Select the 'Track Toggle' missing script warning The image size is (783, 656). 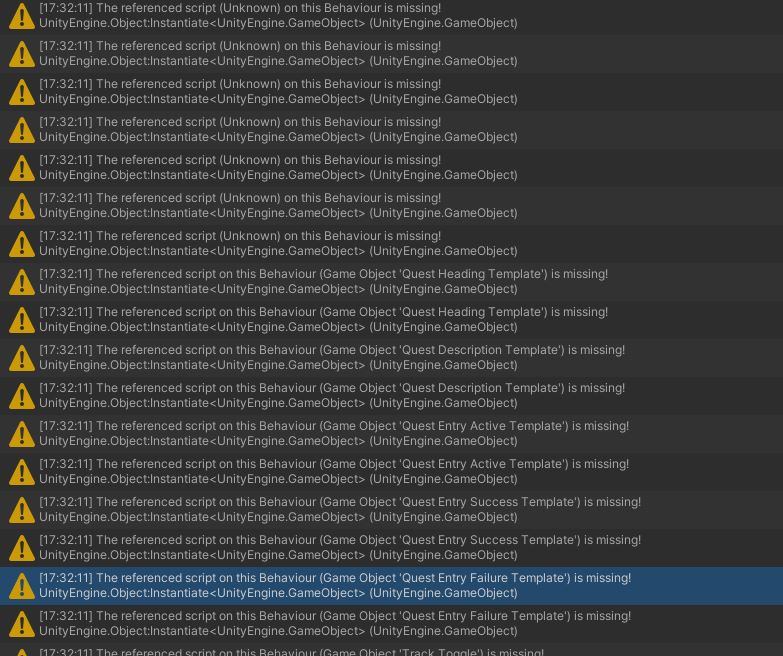[x=392, y=650]
